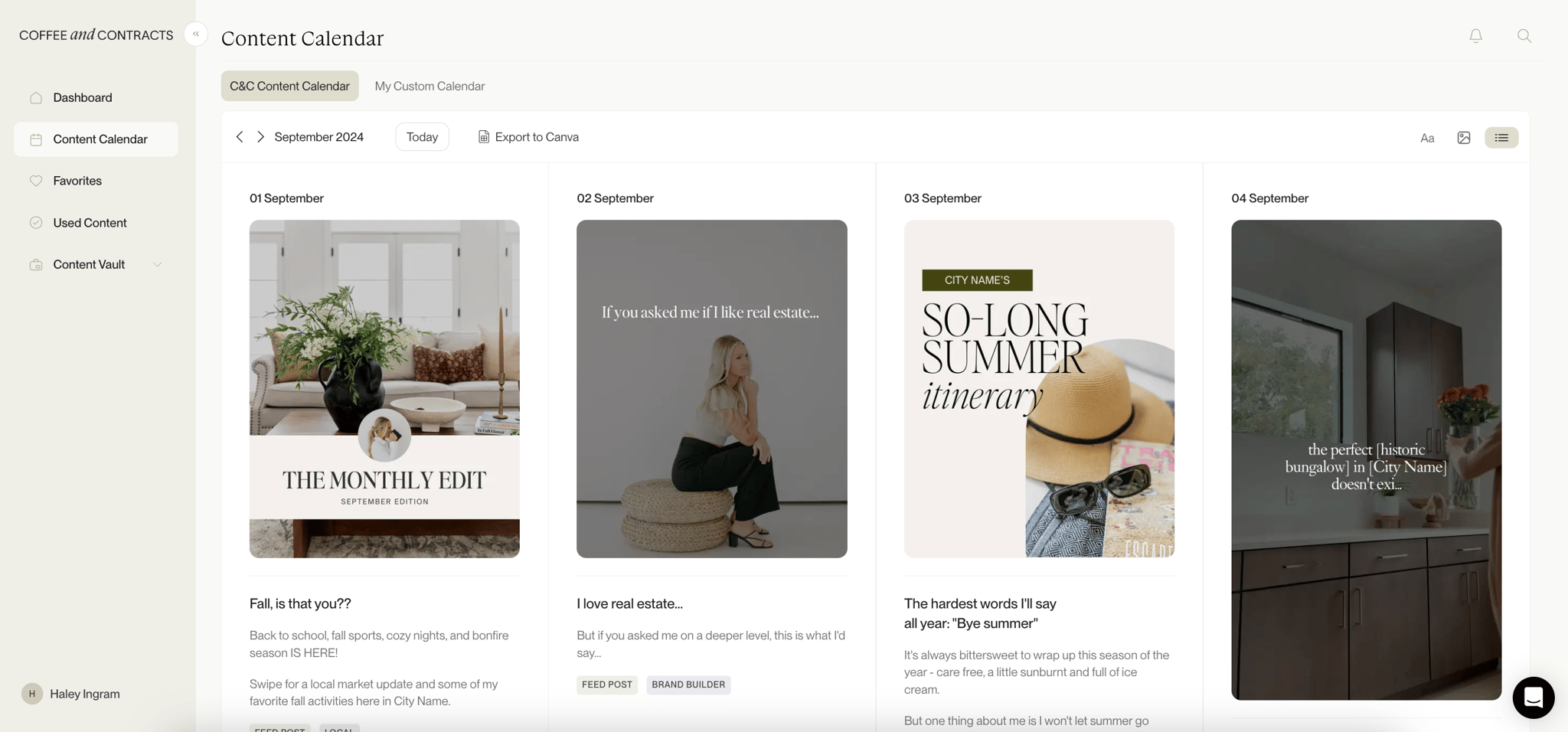This screenshot has height=732, width=1568.
Task: Select the Dashboard home icon
Action: [x=35, y=97]
